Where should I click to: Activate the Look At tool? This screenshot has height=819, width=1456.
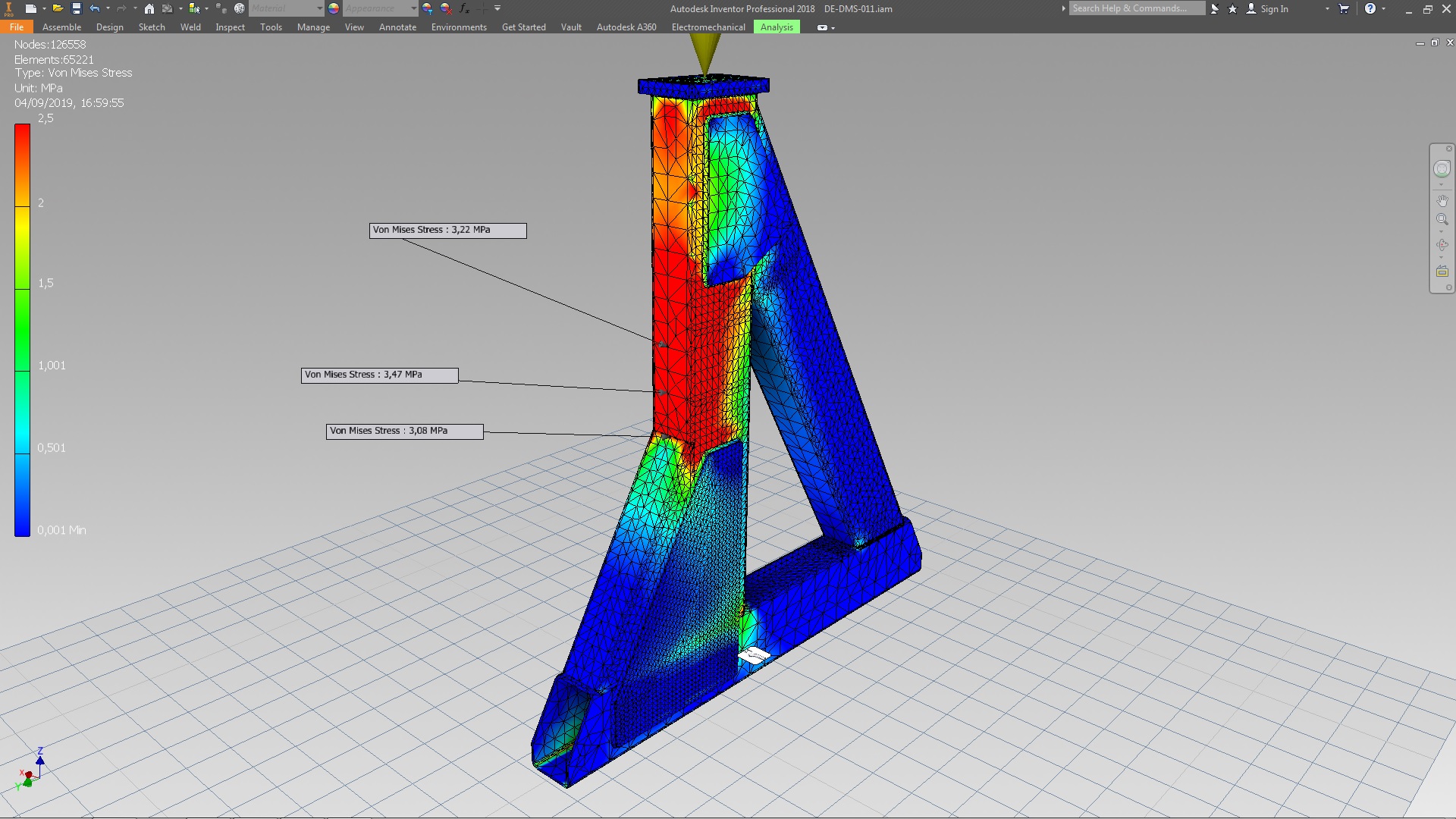(1442, 271)
